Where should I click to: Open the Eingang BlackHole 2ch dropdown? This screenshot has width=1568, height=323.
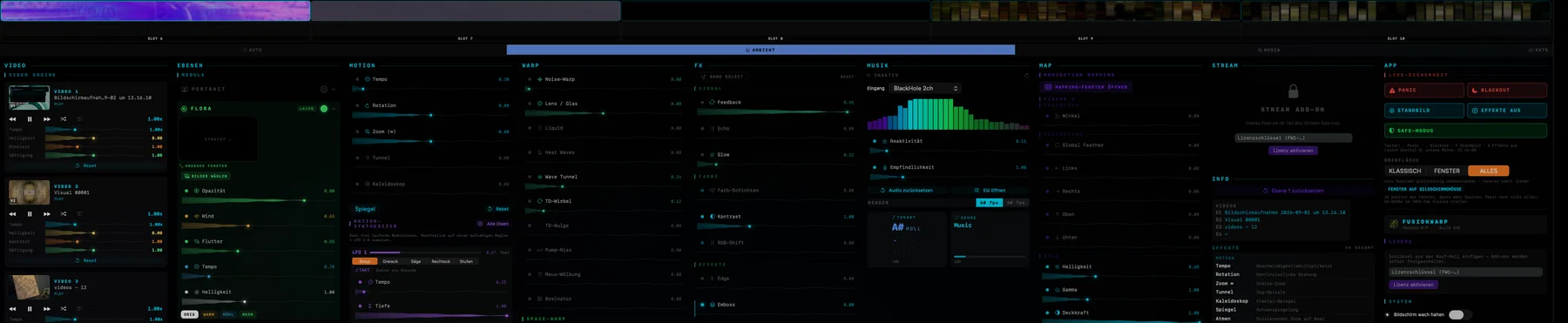[x=925, y=88]
